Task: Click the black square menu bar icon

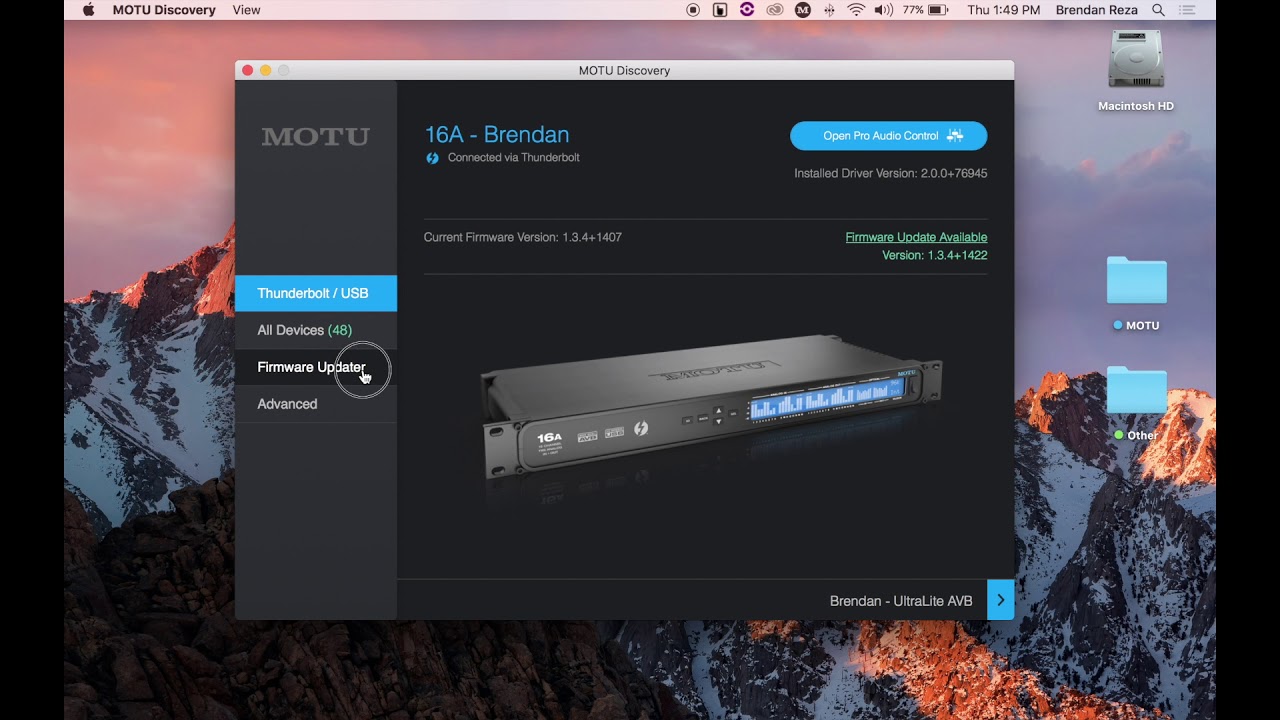Action: [x=720, y=10]
